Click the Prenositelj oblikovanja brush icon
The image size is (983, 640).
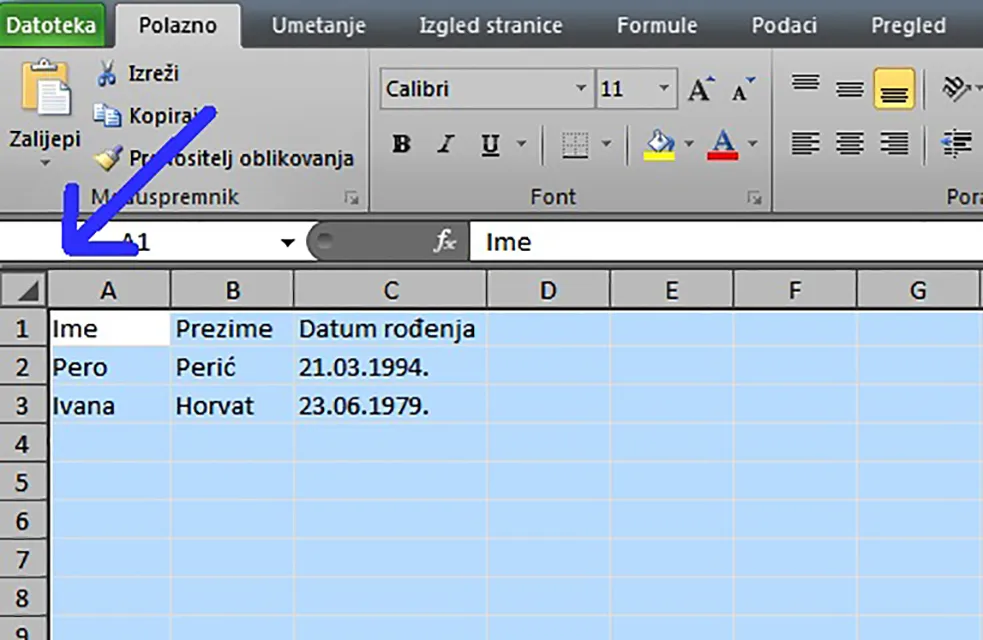coord(108,158)
